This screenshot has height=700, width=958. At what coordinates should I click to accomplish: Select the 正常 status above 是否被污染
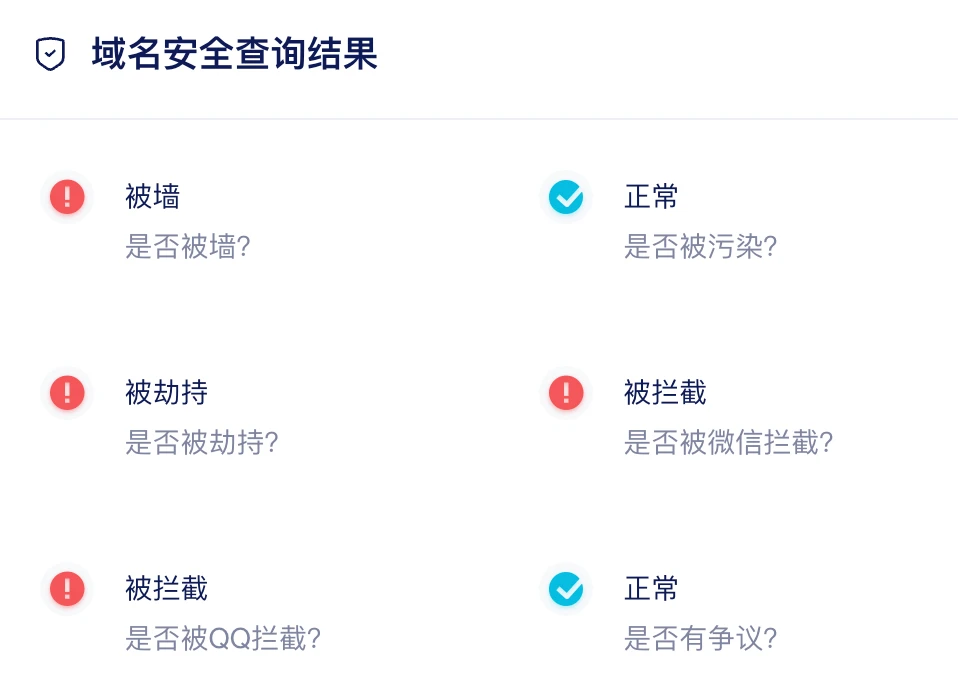[651, 196]
